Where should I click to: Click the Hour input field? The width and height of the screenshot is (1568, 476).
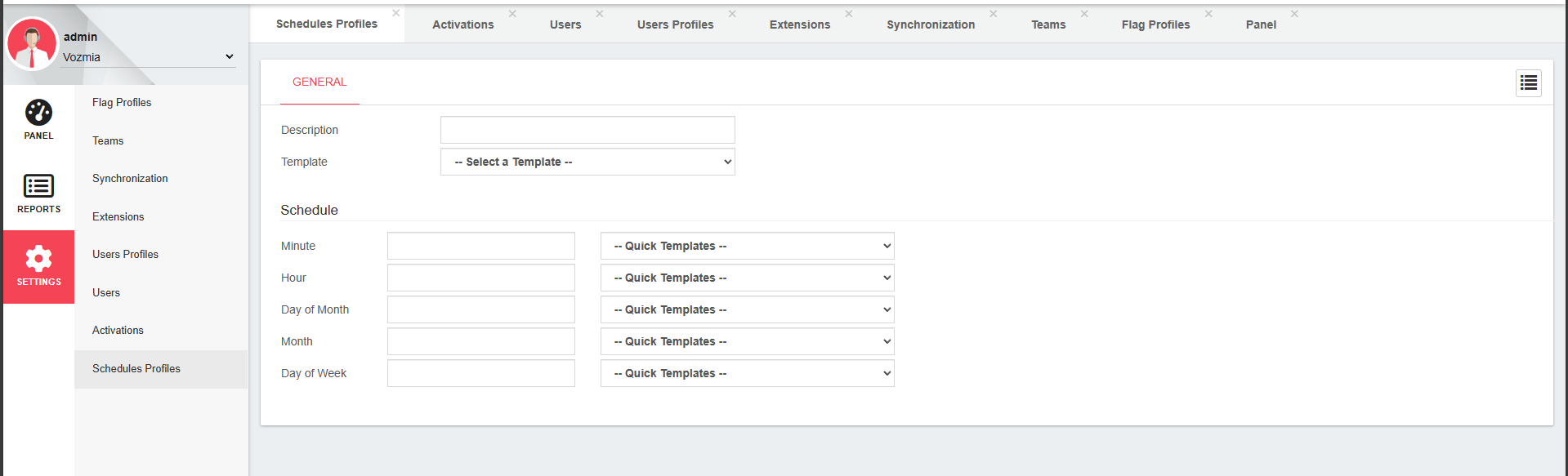(x=480, y=278)
